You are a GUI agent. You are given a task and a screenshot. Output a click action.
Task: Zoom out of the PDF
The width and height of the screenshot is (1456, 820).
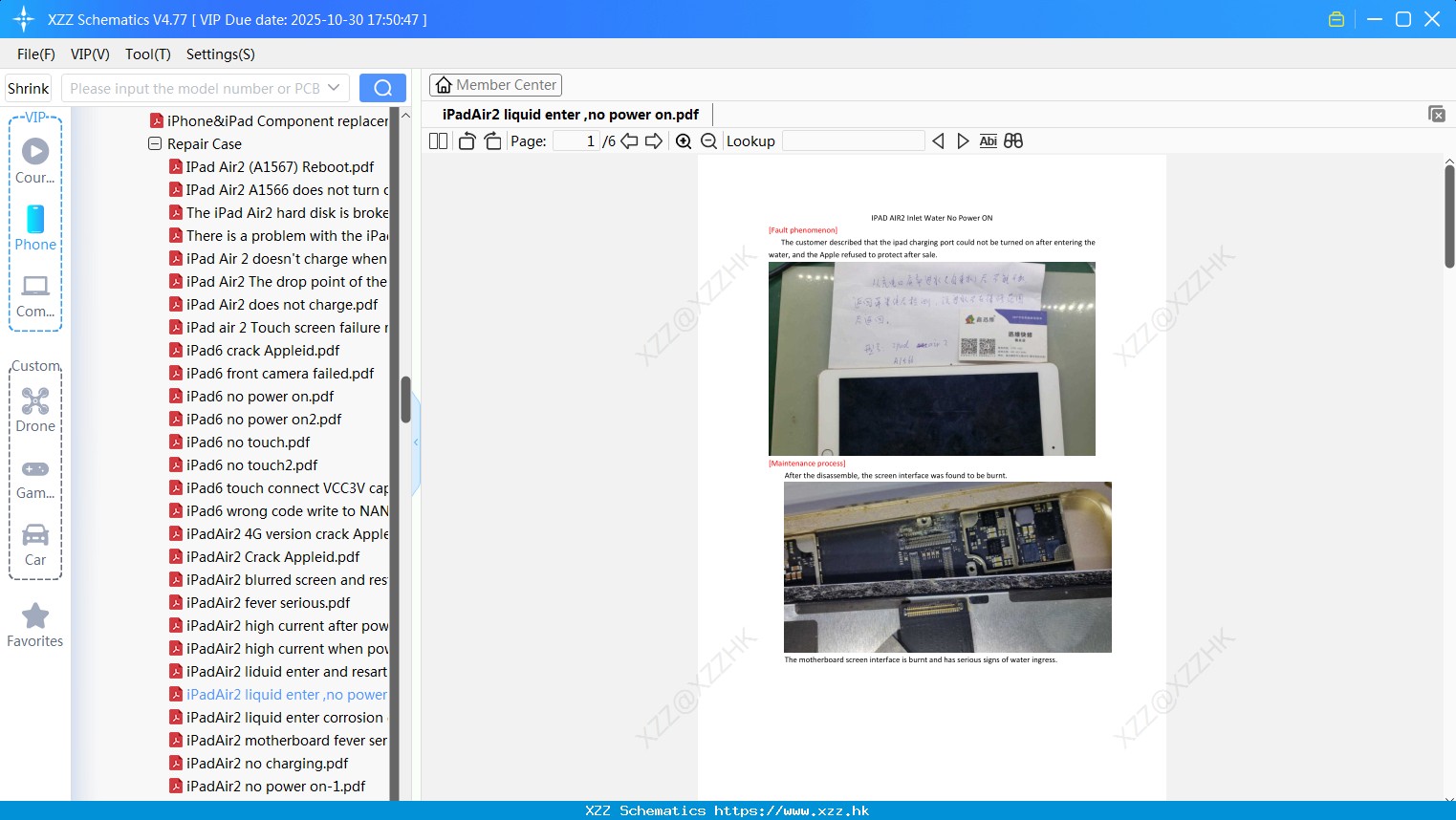click(708, 141)
